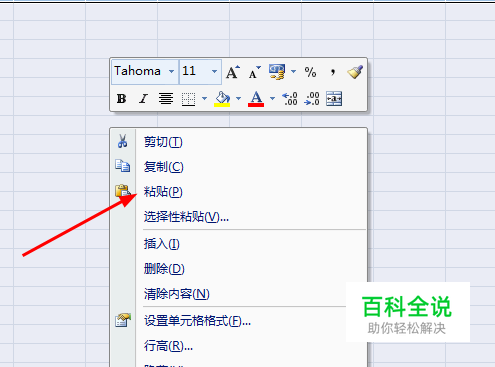Expand font color dropdown arrow
Viewport: 495px width, 367px height.
pyautogui.click(x=272, y=99)
